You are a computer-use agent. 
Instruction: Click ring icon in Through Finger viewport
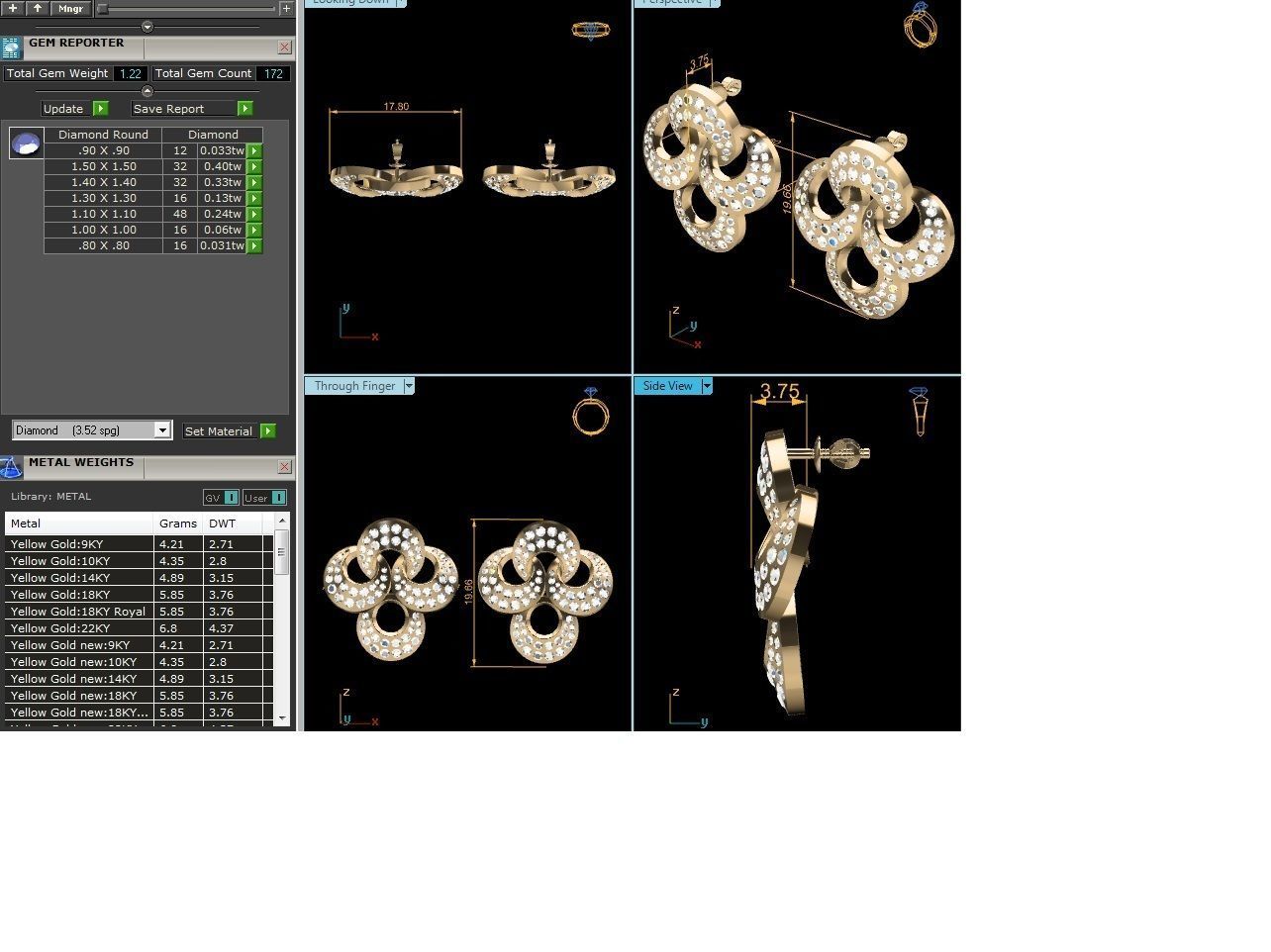coord(591,411)
